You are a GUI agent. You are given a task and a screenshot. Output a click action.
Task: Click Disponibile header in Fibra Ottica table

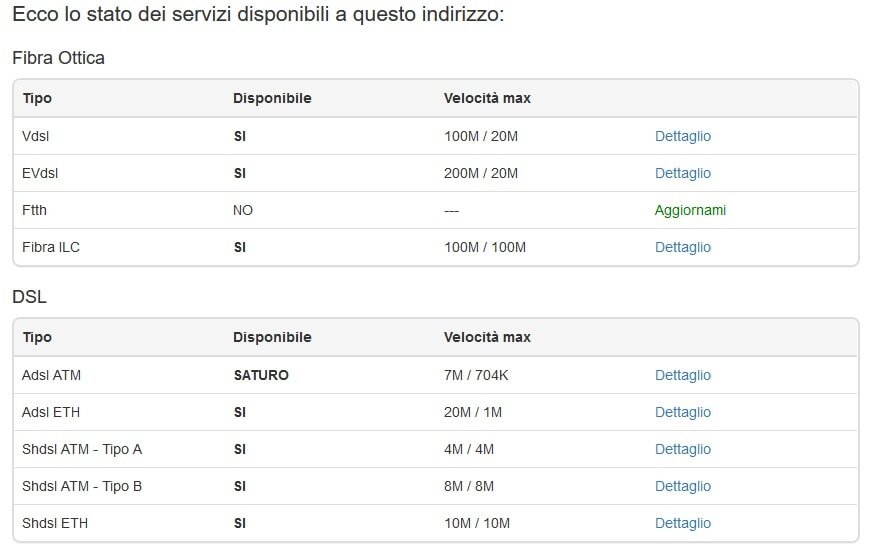coord(272,98)
